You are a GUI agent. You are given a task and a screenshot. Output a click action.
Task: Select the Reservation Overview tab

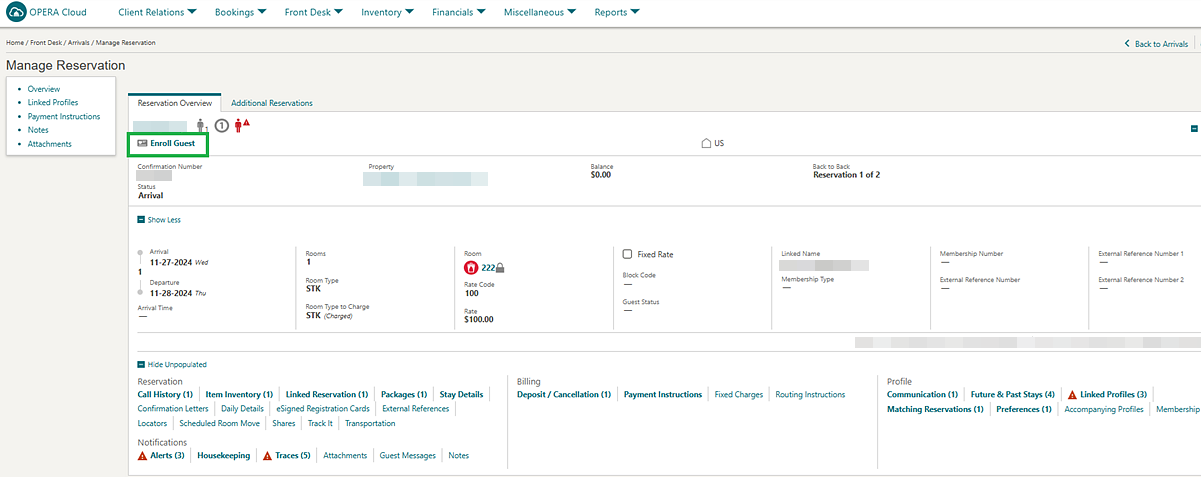[175, 103]
